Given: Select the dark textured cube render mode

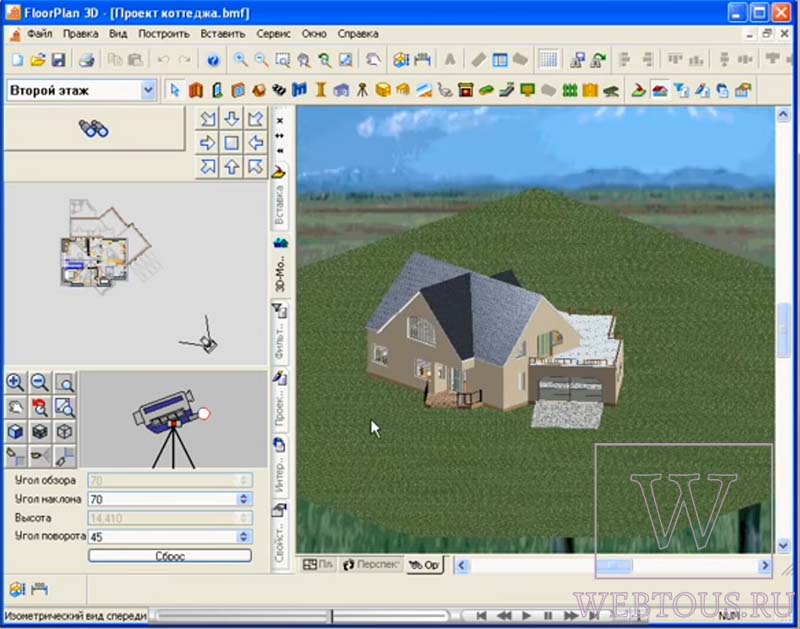Looking at the screenshot, I should pyautogui.click(x=40, y=432).
